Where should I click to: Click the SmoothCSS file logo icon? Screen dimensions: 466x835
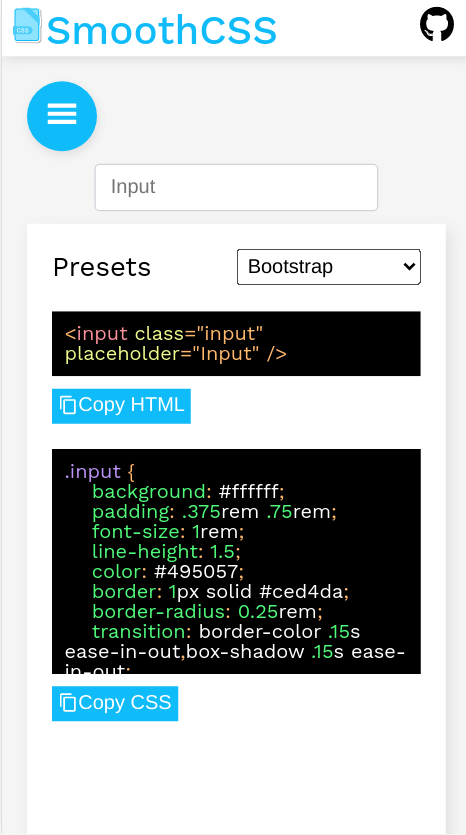pos(27,26)
